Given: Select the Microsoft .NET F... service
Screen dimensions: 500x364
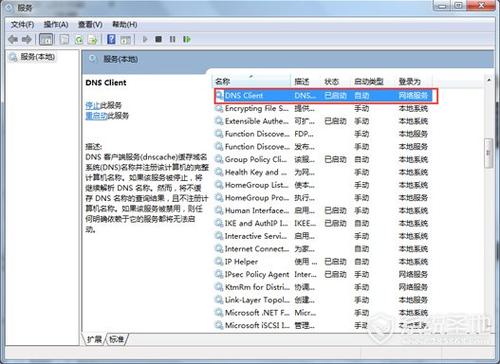Looking at the screenshot, I should point(323,313).
